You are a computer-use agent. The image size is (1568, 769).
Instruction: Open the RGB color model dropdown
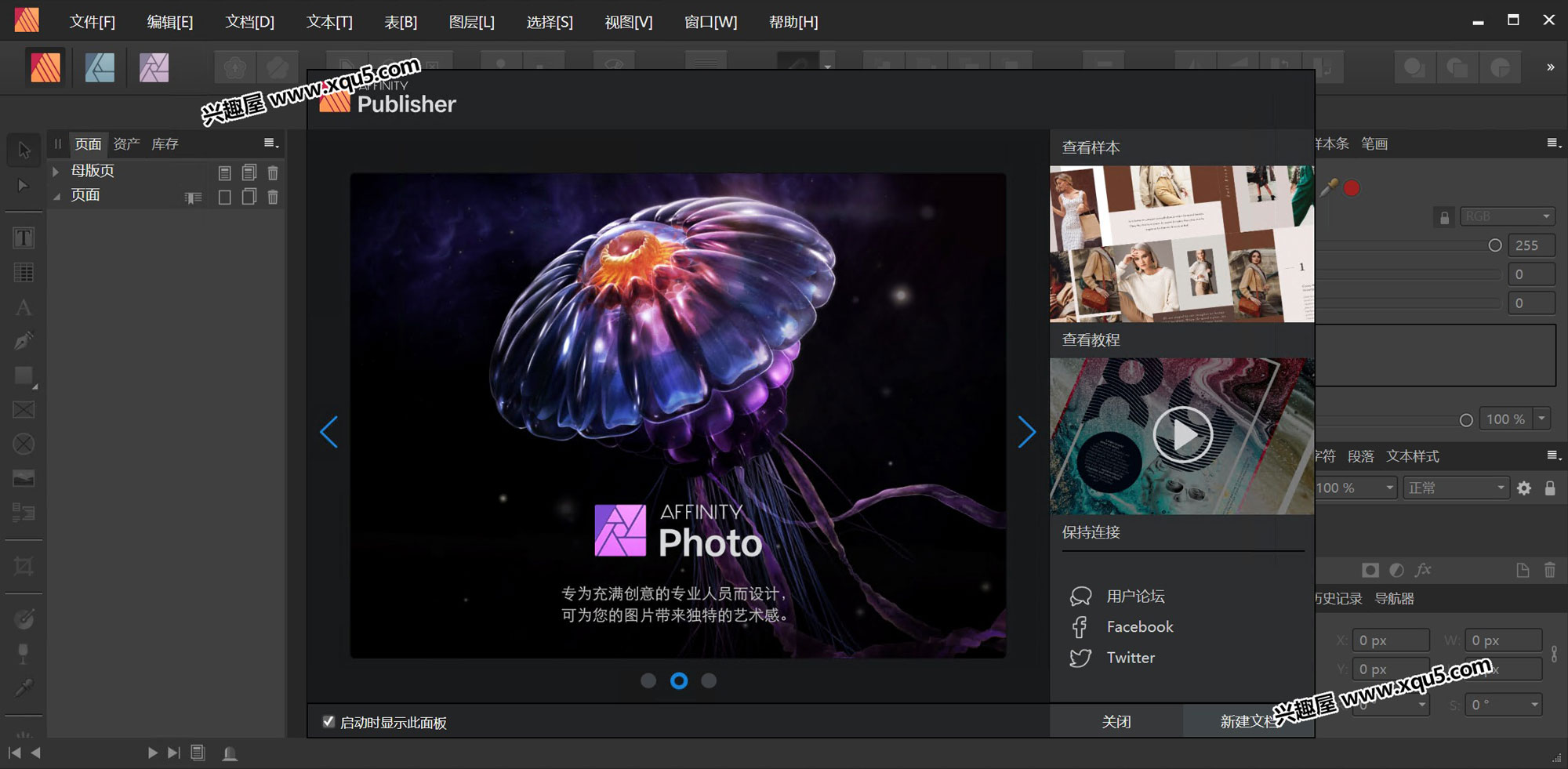coord(1508,216)
